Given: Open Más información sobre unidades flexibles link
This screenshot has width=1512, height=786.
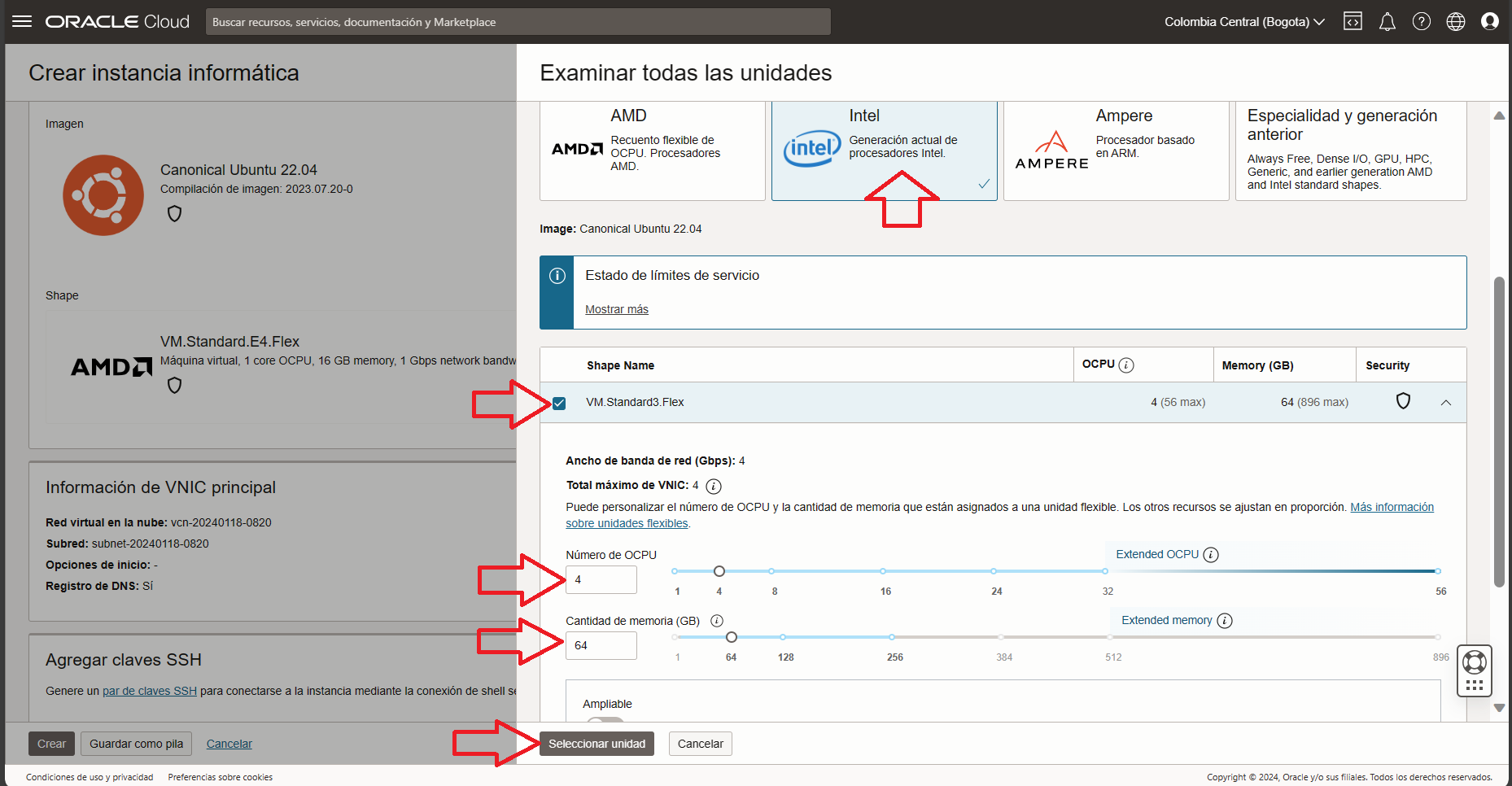Looking at the screenshot, I should tap(1392, 507).
